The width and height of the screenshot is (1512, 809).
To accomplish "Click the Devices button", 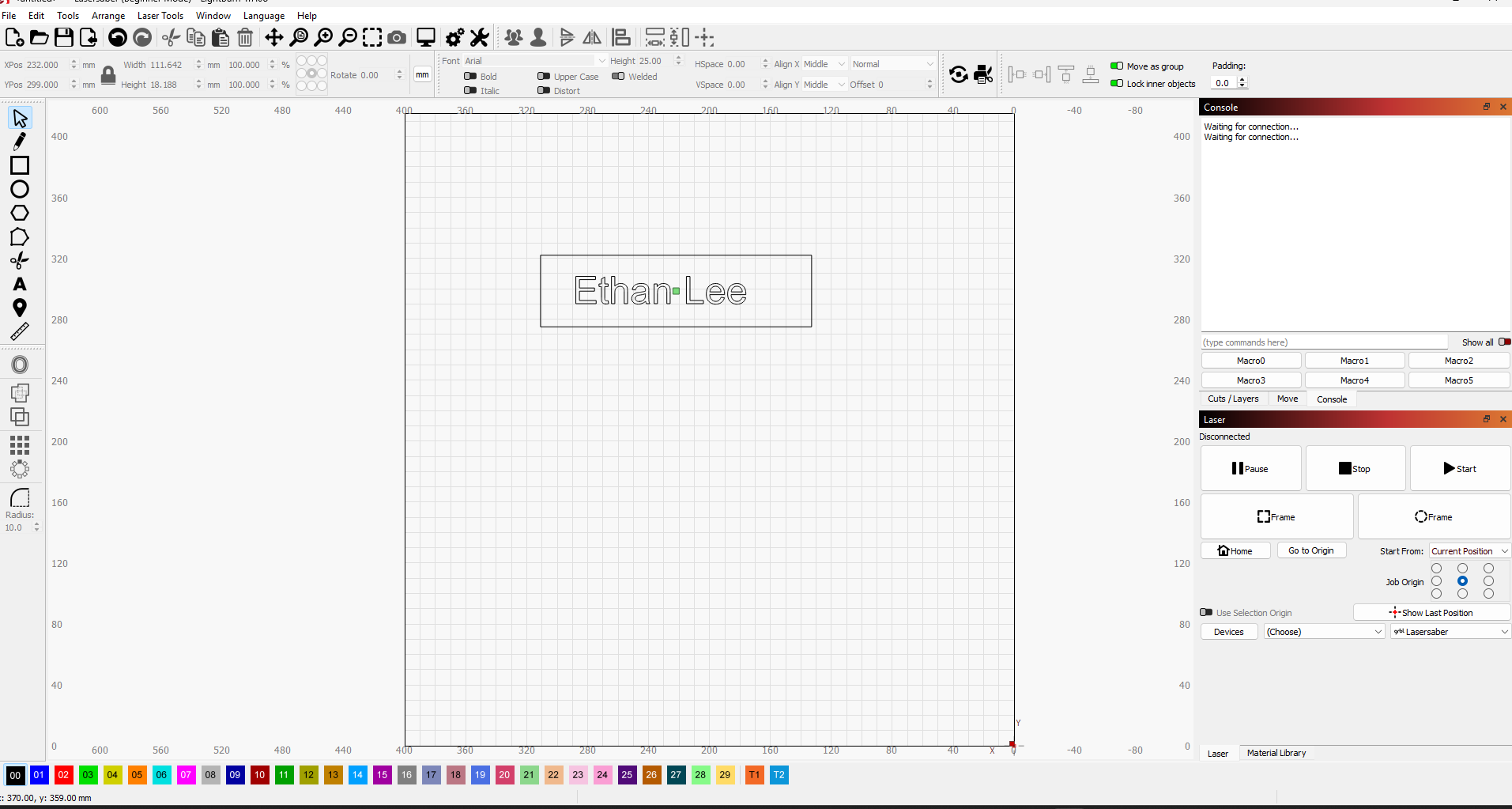I will (1228, 632).
